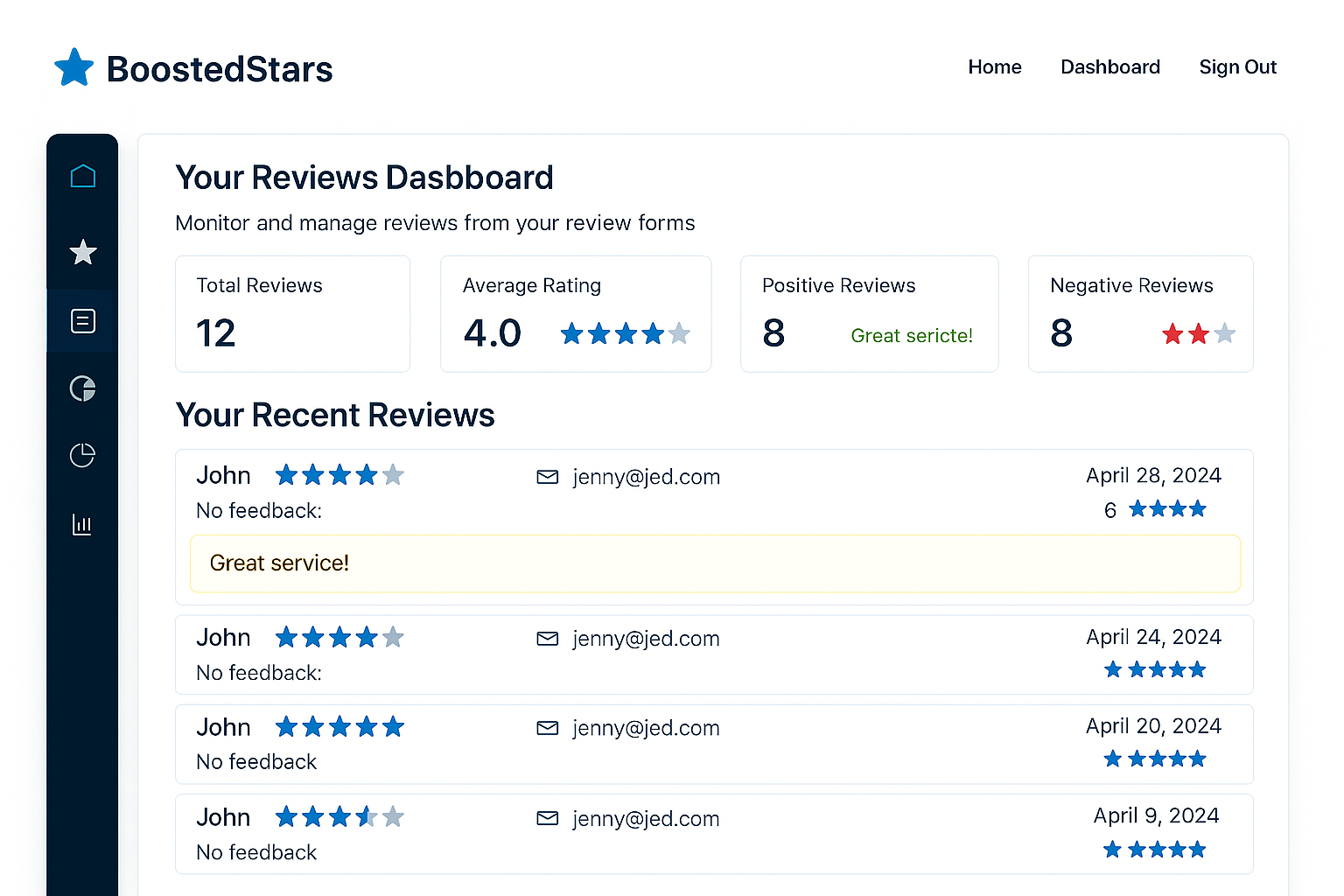Image resolution: width=1344 pixels, height=896 pixels.
Task: Click the BoostedStars logo star
Action: pos(73,68)
